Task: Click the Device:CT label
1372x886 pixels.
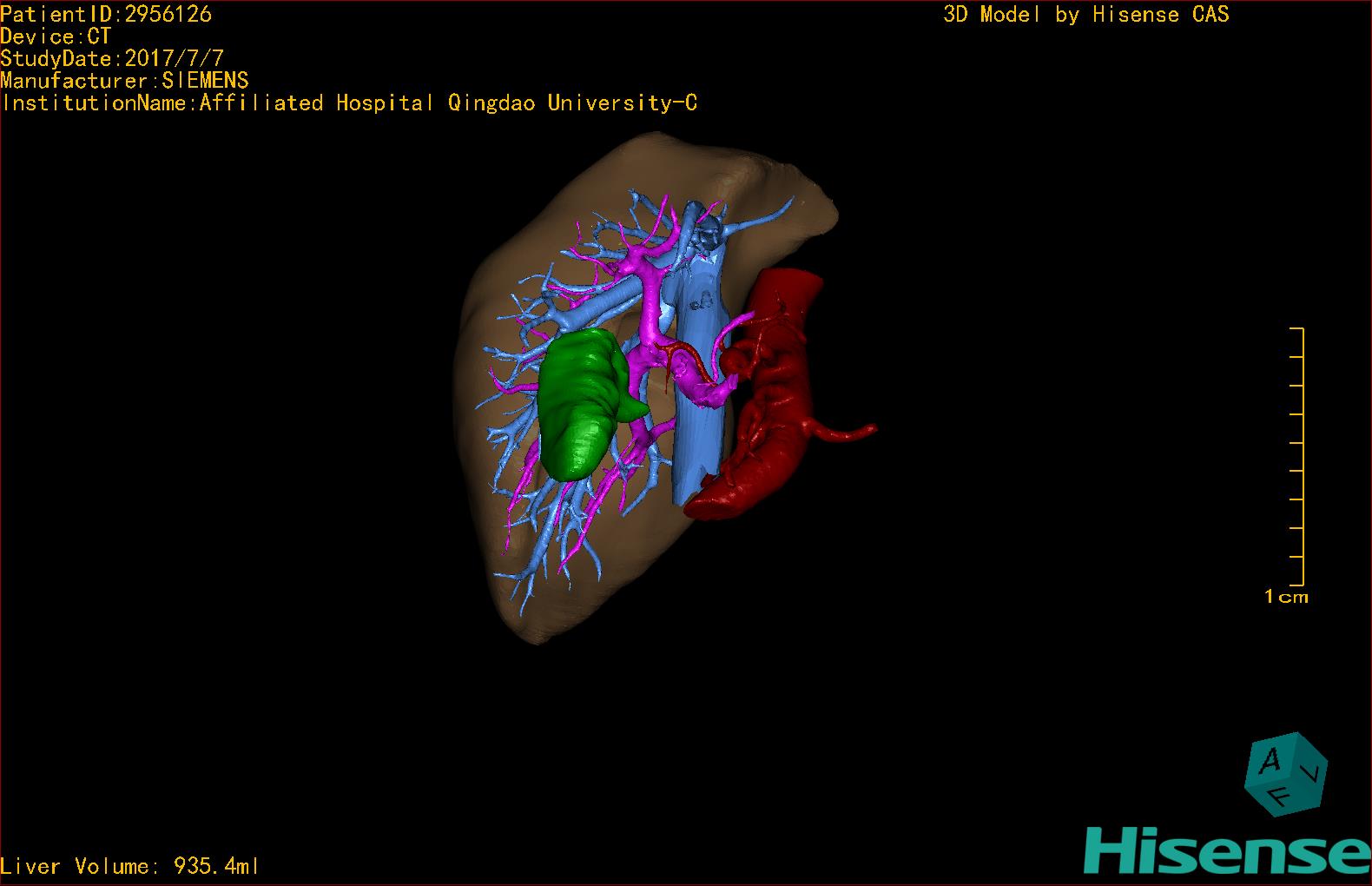Action: click(x=56, y=36)
